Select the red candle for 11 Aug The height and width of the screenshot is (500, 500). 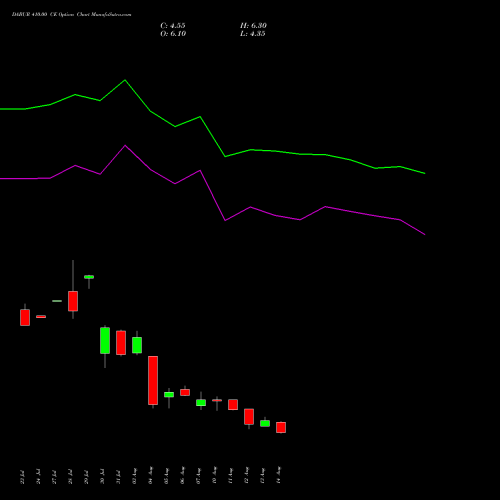click(x=233, y=404)
